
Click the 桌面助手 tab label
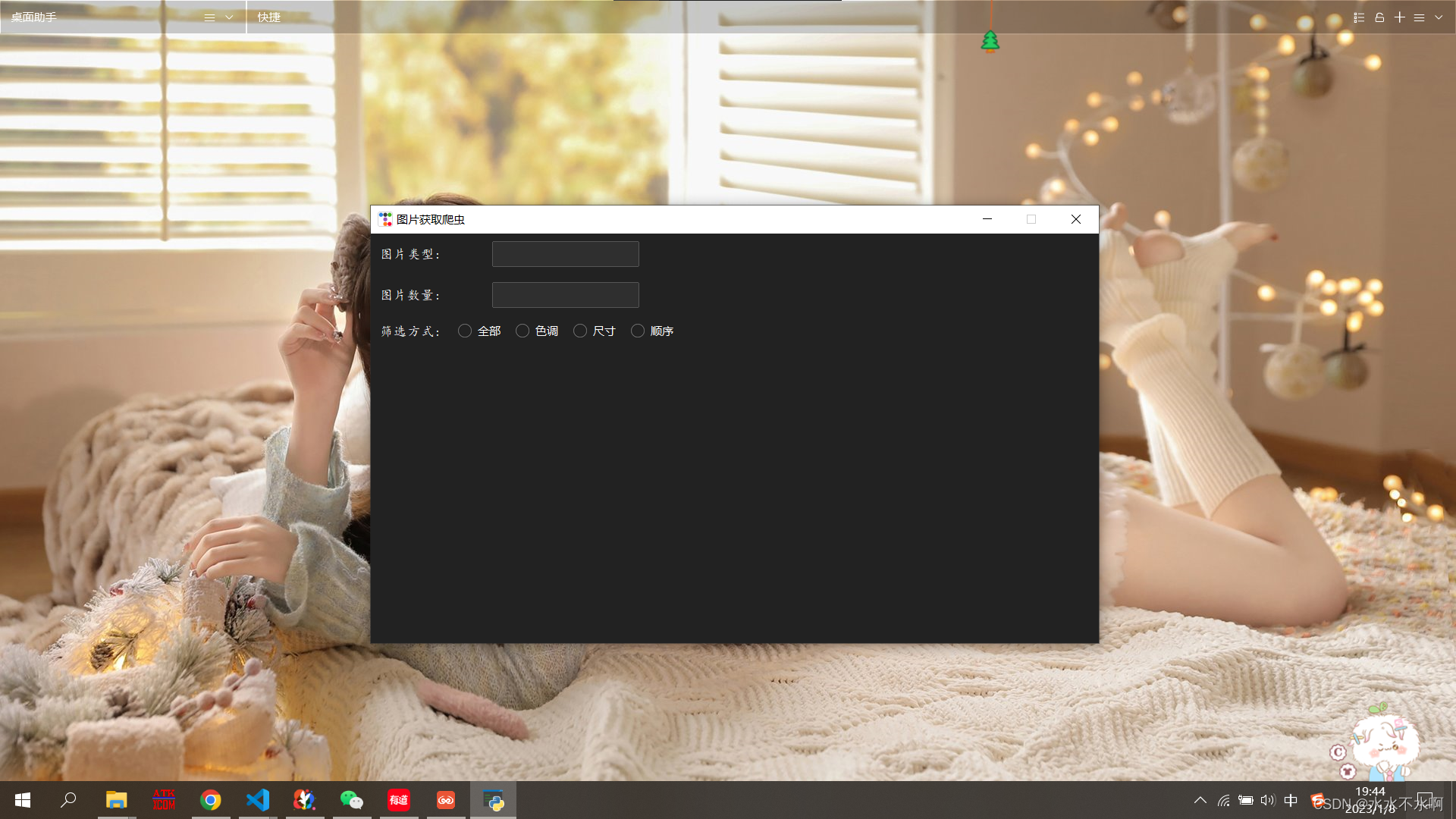point(34,17)
